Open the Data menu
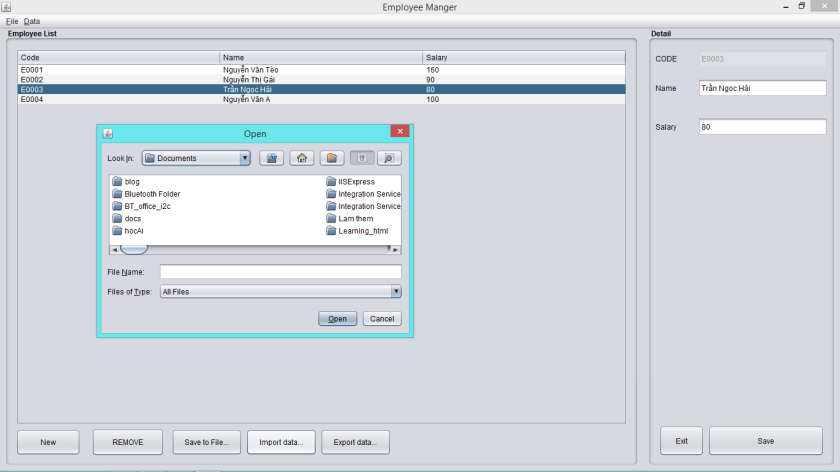Image resolution: width=840 pixels, height=472 pixels. (32, 21)
